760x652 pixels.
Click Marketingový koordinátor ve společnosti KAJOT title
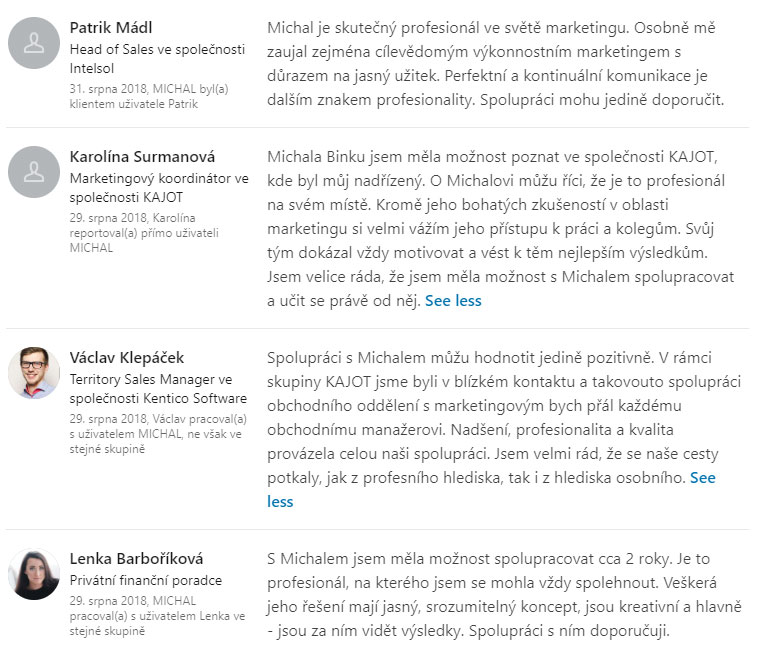[159, 188]
